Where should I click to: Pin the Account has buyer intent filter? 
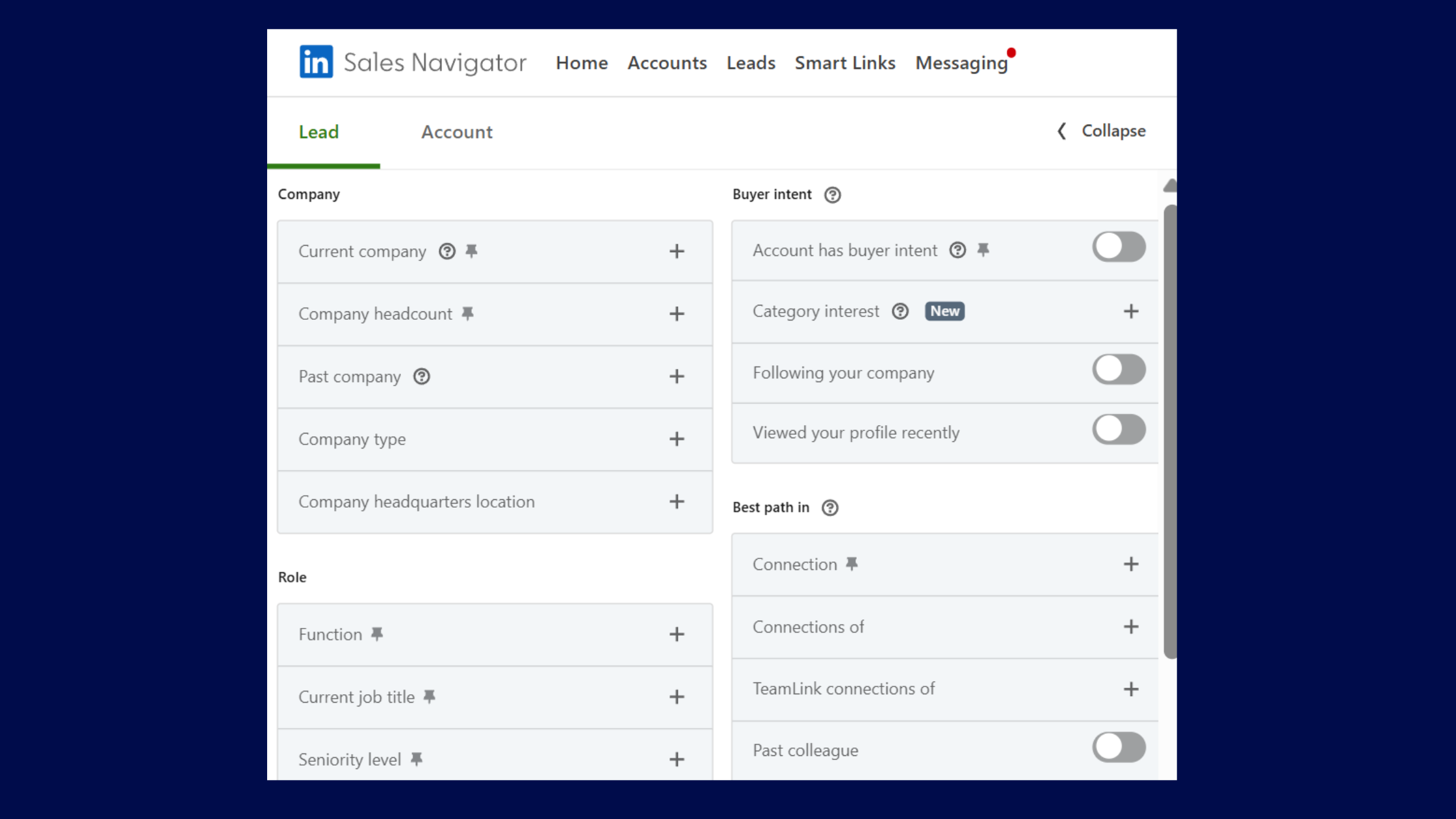983,250
